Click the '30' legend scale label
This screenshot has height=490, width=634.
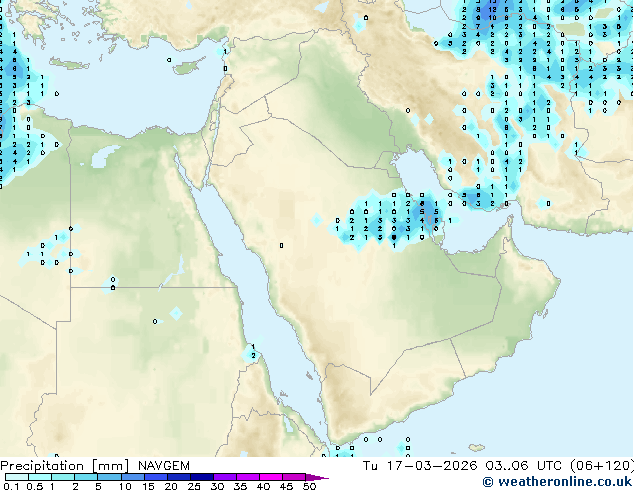click(217, 486)
